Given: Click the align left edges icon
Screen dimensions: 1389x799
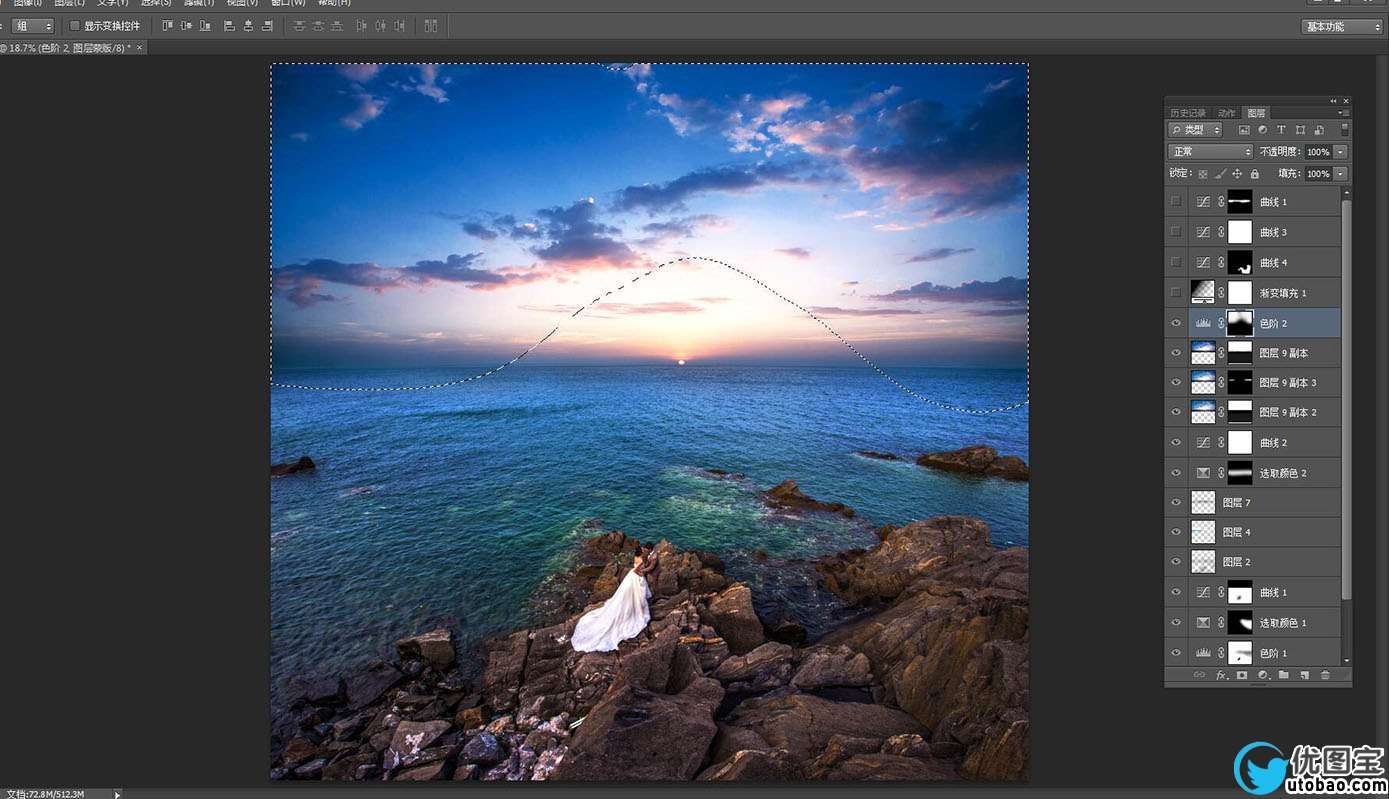Looking at the screenshot, I should 229,26.
